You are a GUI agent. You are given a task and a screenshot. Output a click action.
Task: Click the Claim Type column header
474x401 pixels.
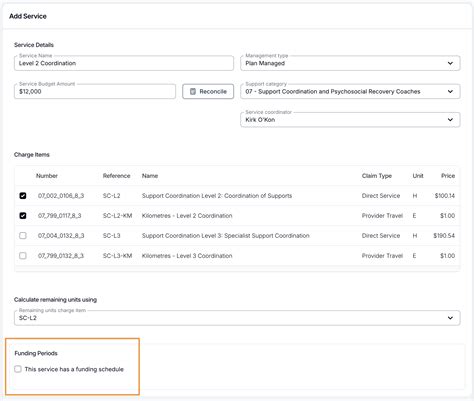click(377, 176)
